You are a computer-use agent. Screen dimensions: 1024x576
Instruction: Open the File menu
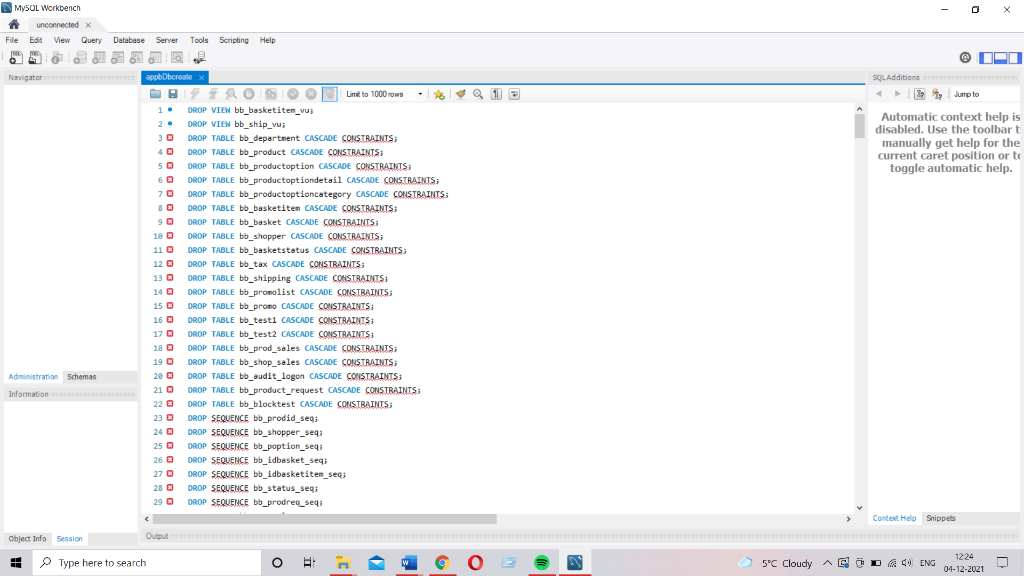tap(12, 40)
